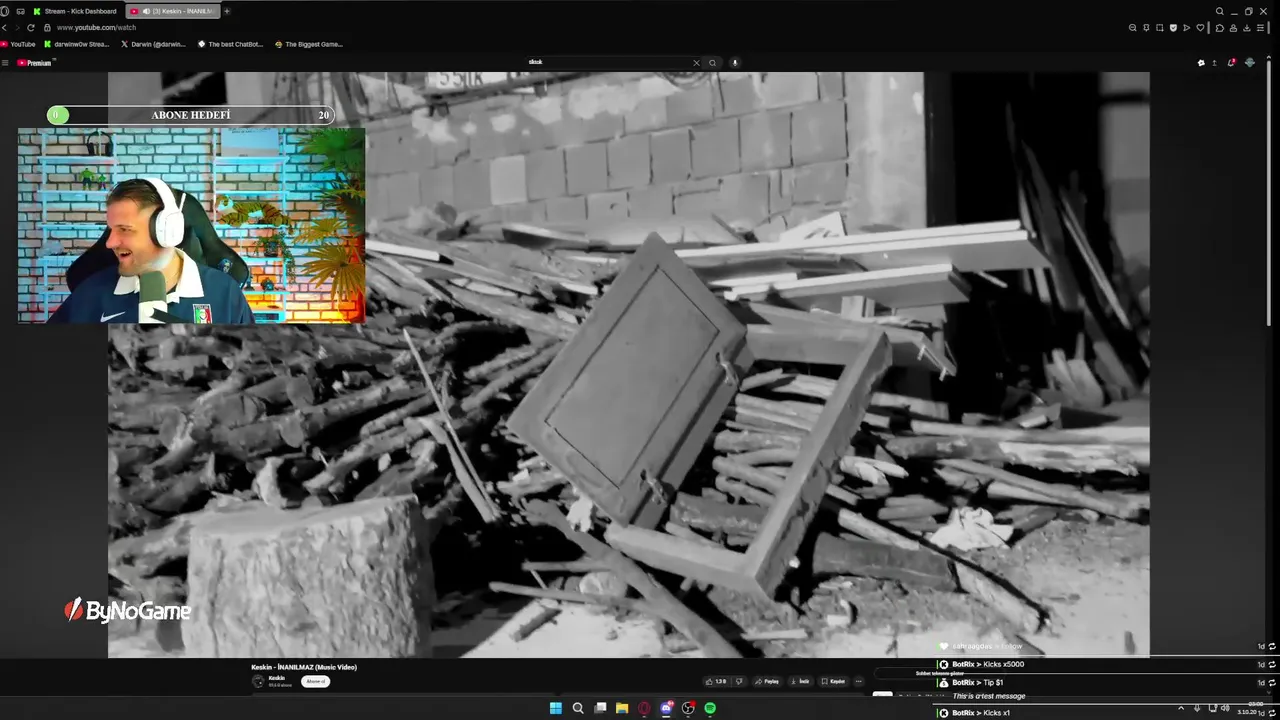
Task: Open the browser downloads icon
Action: click(x=1247, y=28)
